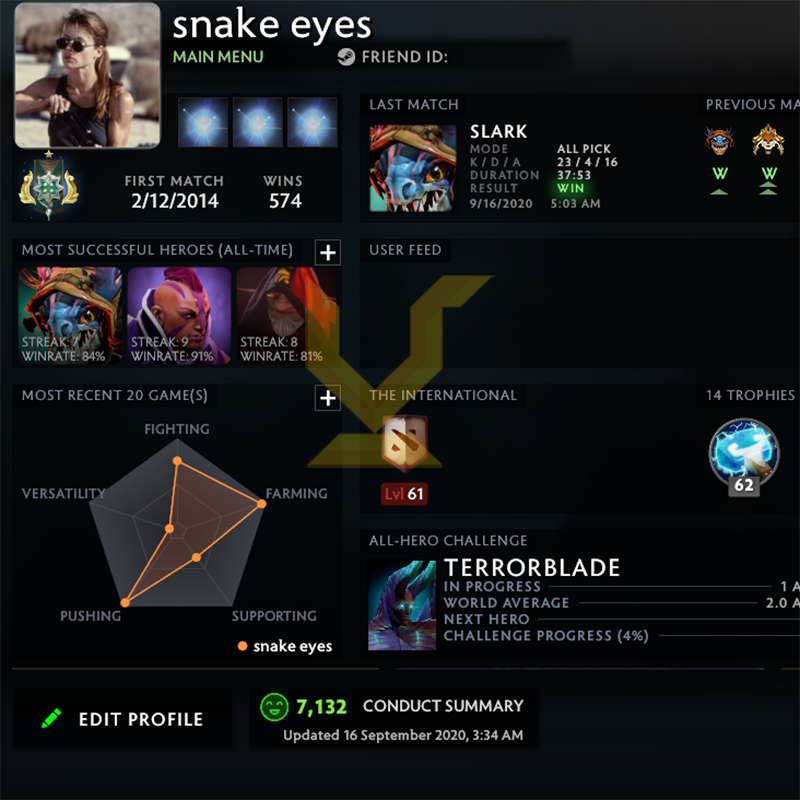800x800 pixels.
Task: Open the Conduct Summary panel
Action: click(393, 718)
